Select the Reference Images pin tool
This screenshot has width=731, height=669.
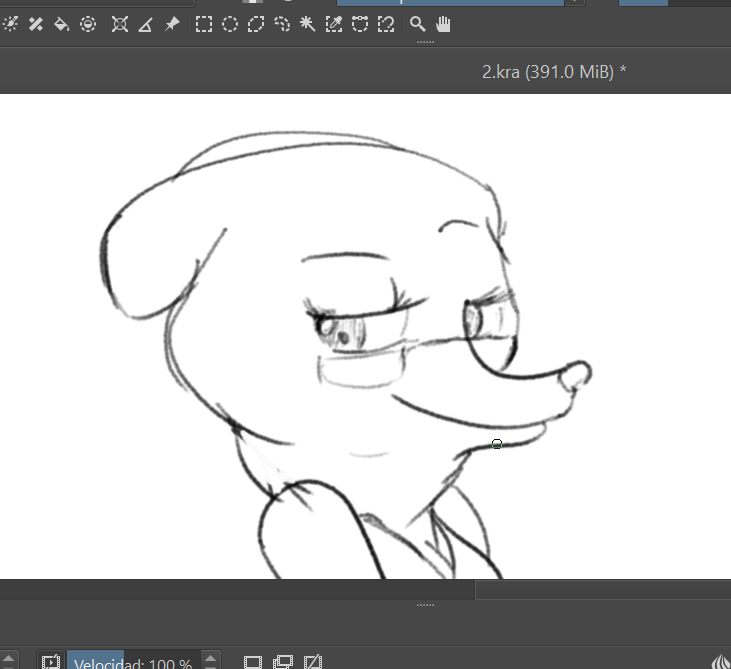pos(172,24)
